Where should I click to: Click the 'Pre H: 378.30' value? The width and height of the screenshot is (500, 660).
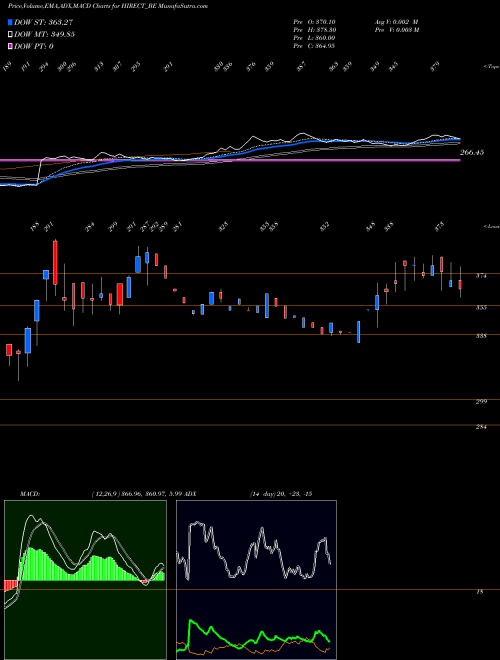(314, 30)
